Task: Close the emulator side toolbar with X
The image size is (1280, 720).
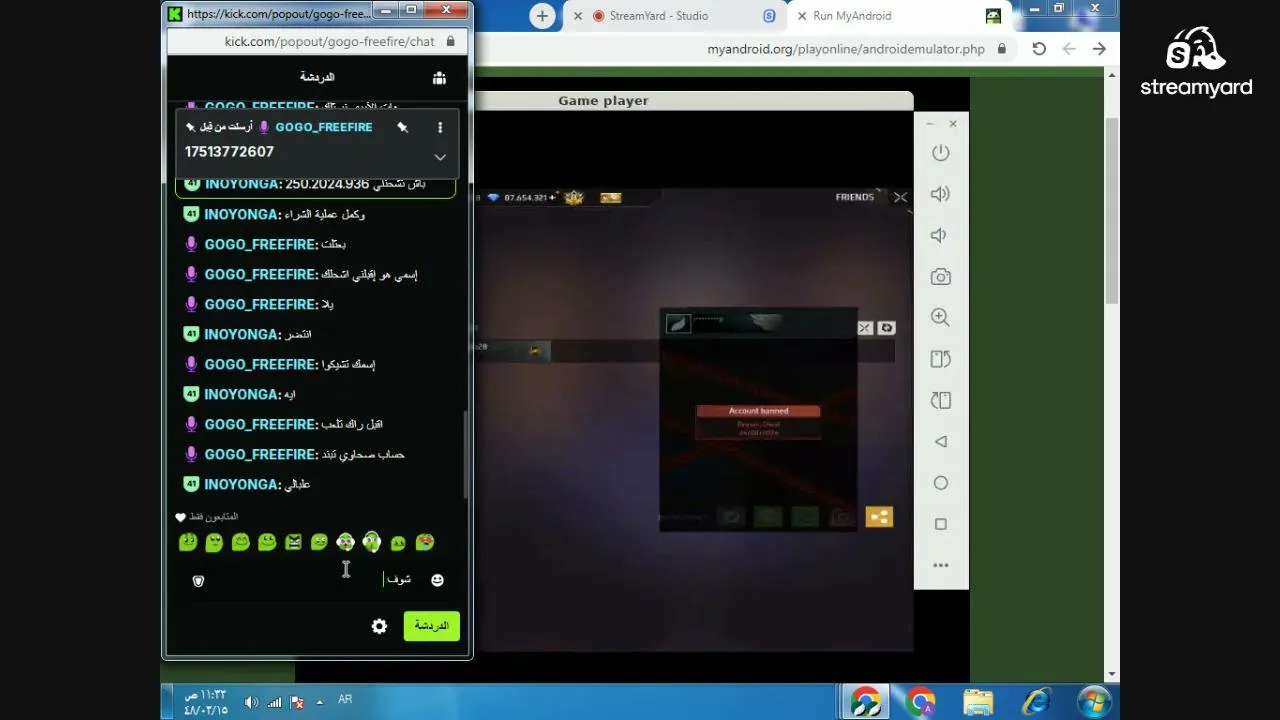Action: (x=953, y=124)
